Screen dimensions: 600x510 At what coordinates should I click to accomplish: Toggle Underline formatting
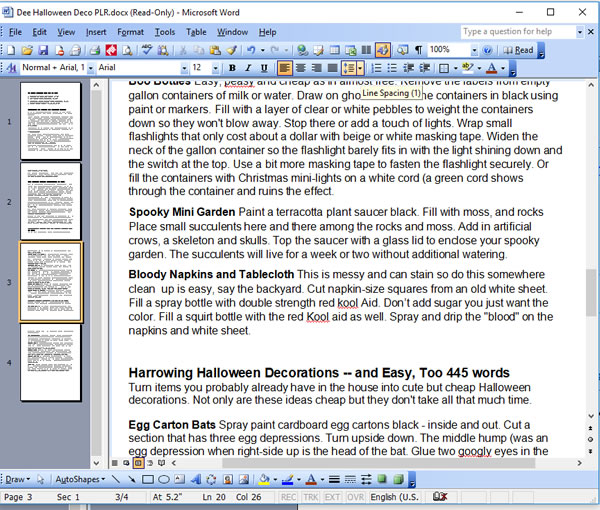pyautogui.click(x=264, y=68)
